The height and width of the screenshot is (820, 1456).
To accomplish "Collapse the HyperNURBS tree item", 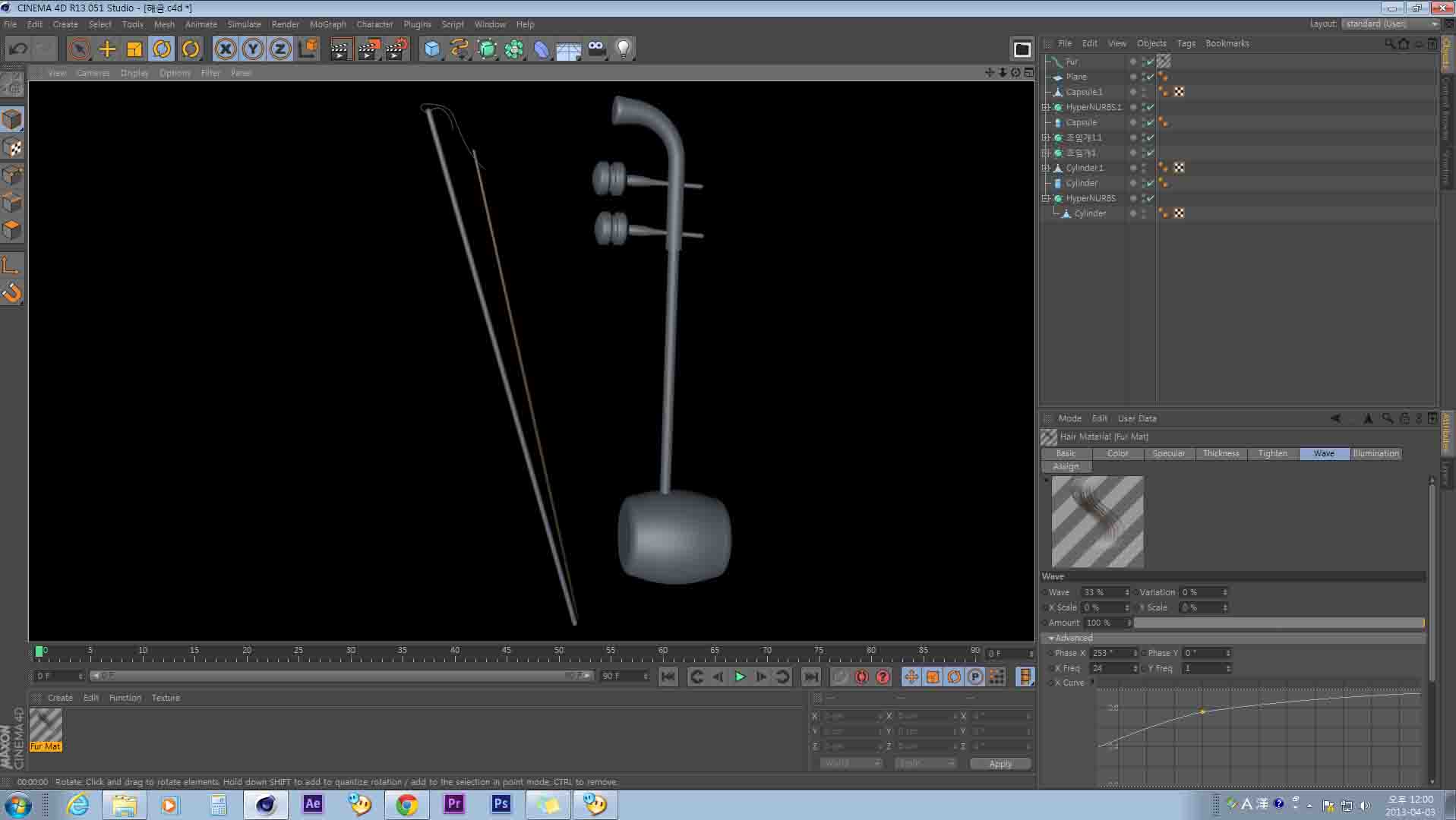I will pyautogui.click(x=1046, y=198).
